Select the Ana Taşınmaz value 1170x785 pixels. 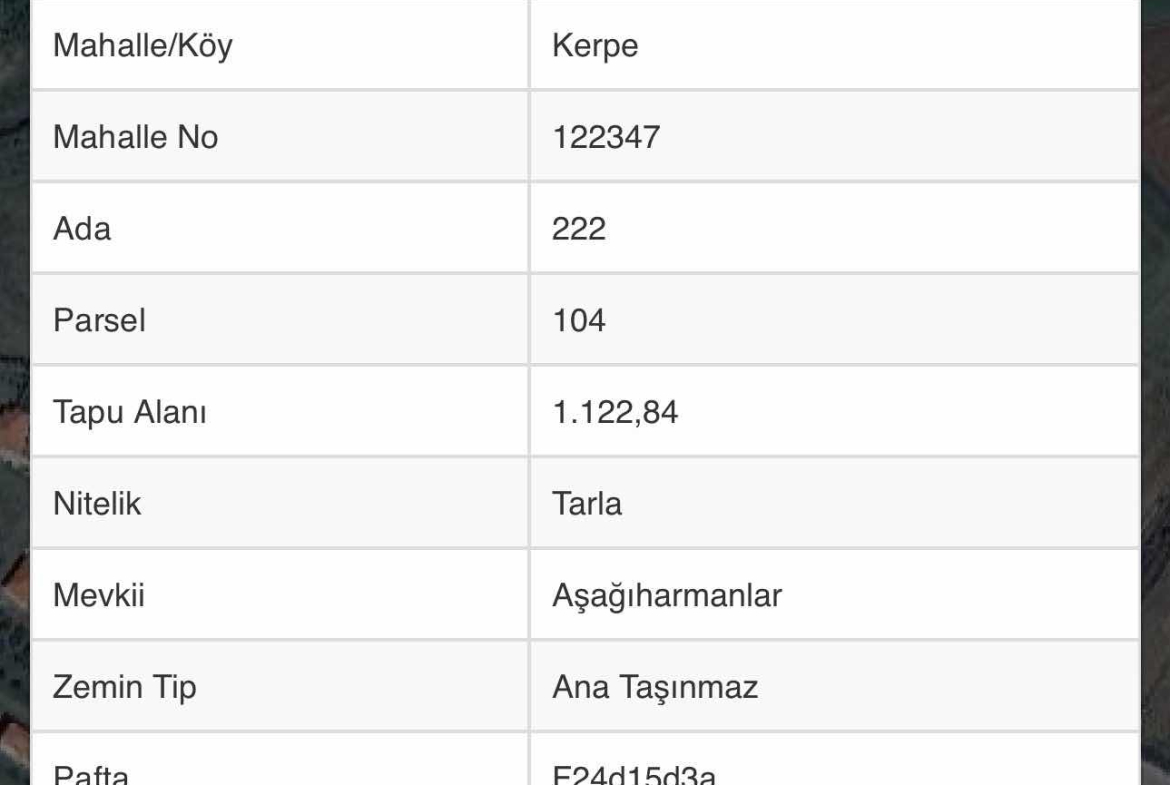coord(655,688)
